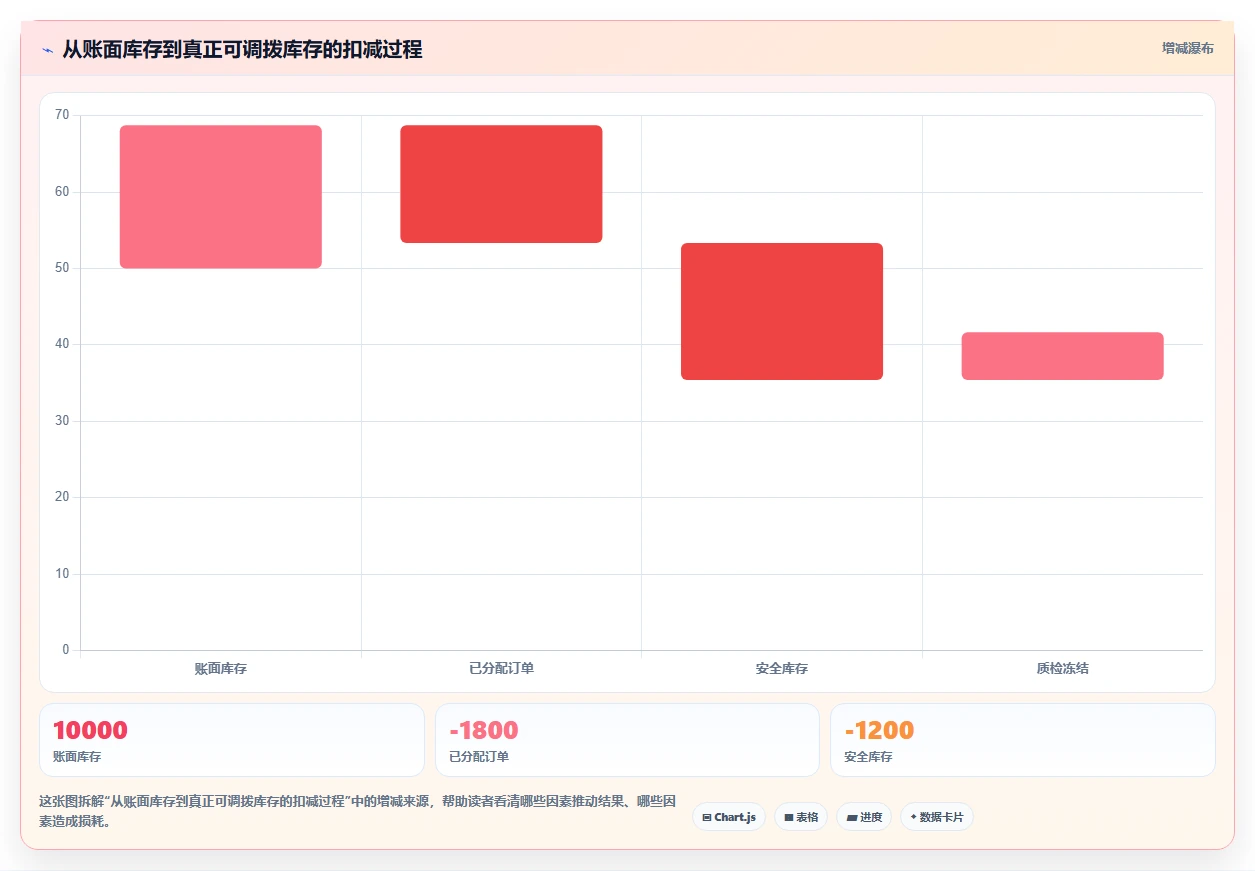Click the y-axis value 50
This screenshot has height=871, width=1255.
coord(62,268)
